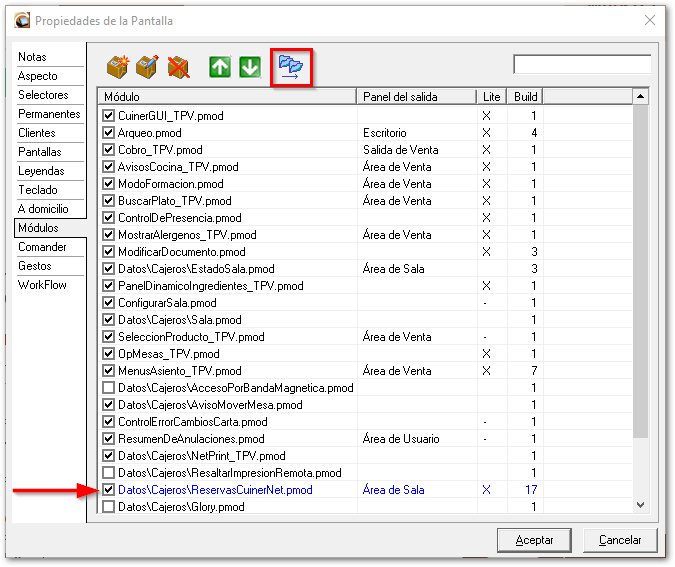Toggle ReservasCuinerNet.pmod checkbox
Screen dimensions: 675x567
(108, 490)
